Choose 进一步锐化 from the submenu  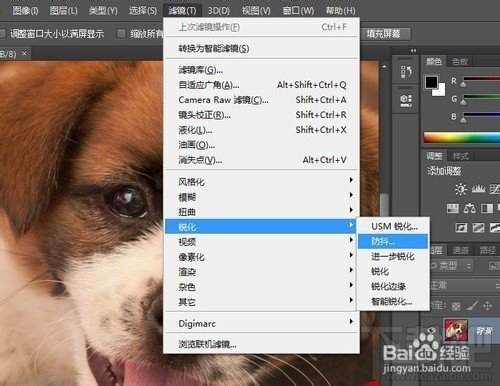(393, 256)
